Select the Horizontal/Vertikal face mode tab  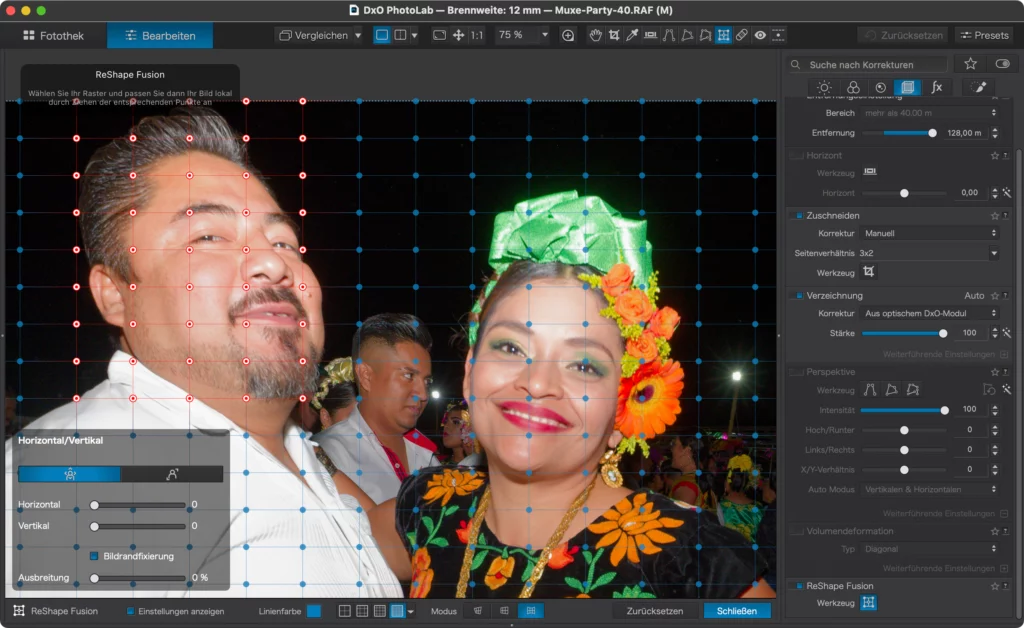click(69, 475)
